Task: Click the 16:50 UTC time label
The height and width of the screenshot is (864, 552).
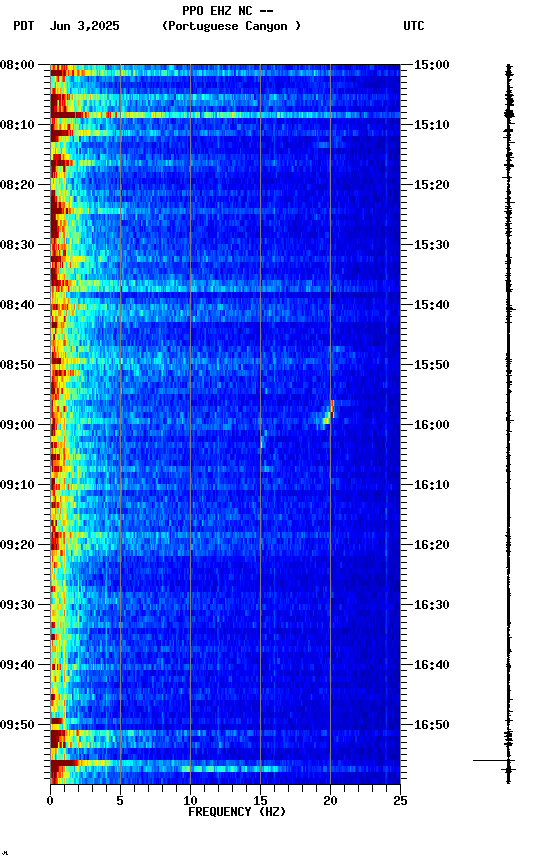Action: [432, 725]
